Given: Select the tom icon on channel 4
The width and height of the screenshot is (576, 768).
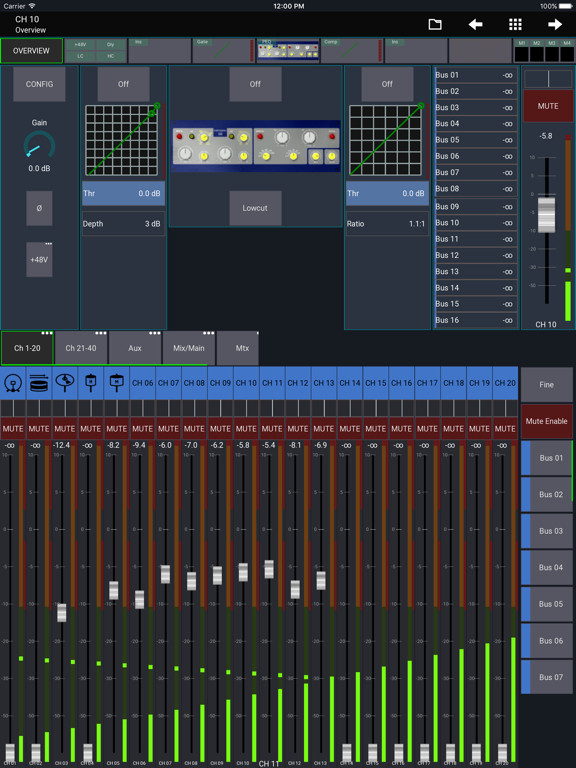Looking at the screenshot, I should [91, 383].
